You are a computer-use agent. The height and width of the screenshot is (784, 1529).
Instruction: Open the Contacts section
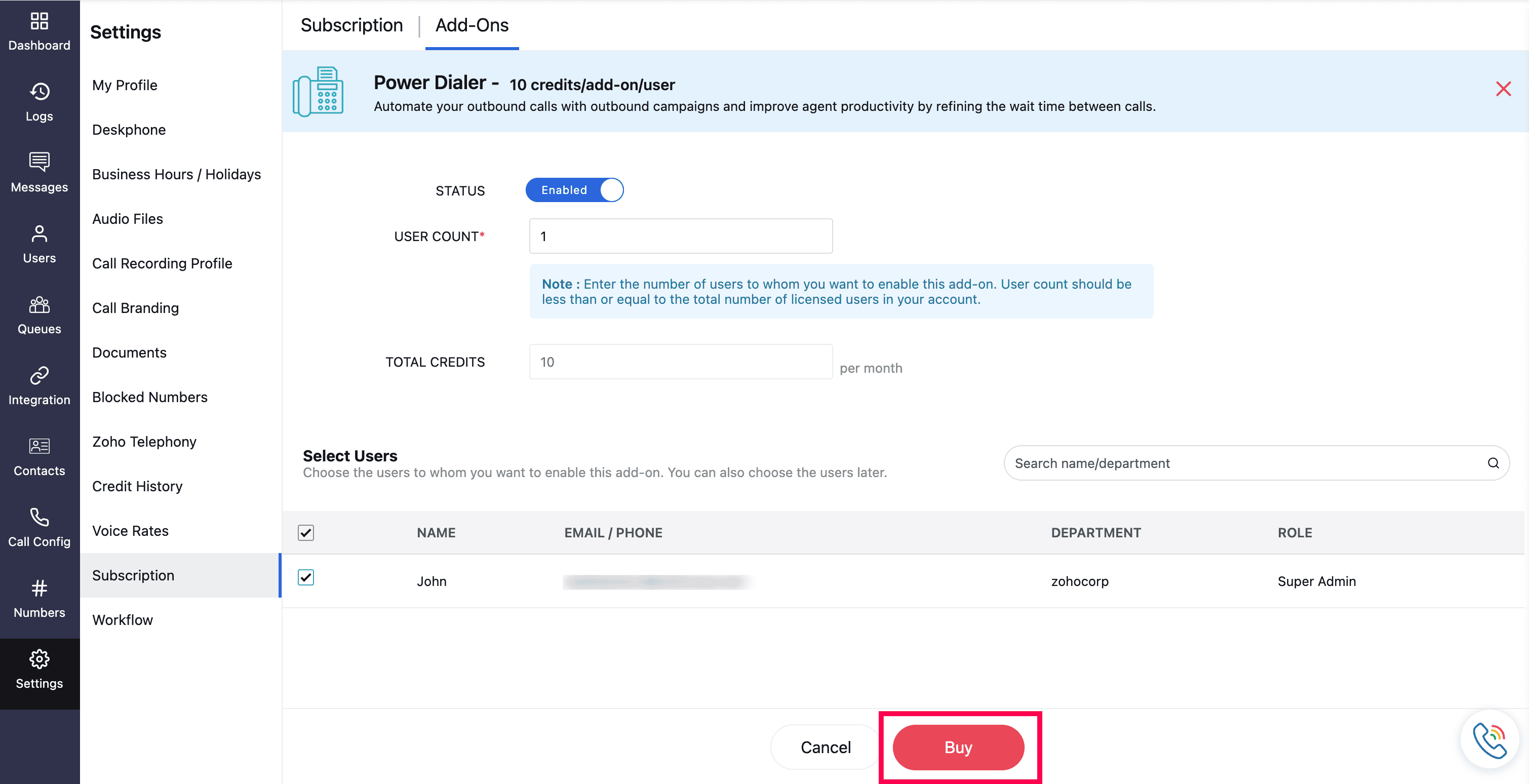[39, 456]
